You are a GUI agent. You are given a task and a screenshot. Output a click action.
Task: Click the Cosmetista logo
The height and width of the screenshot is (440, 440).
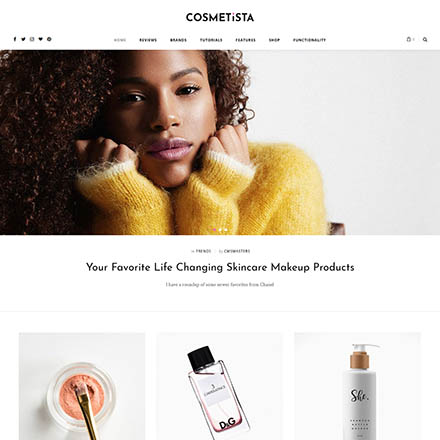(x=220, y=17)
